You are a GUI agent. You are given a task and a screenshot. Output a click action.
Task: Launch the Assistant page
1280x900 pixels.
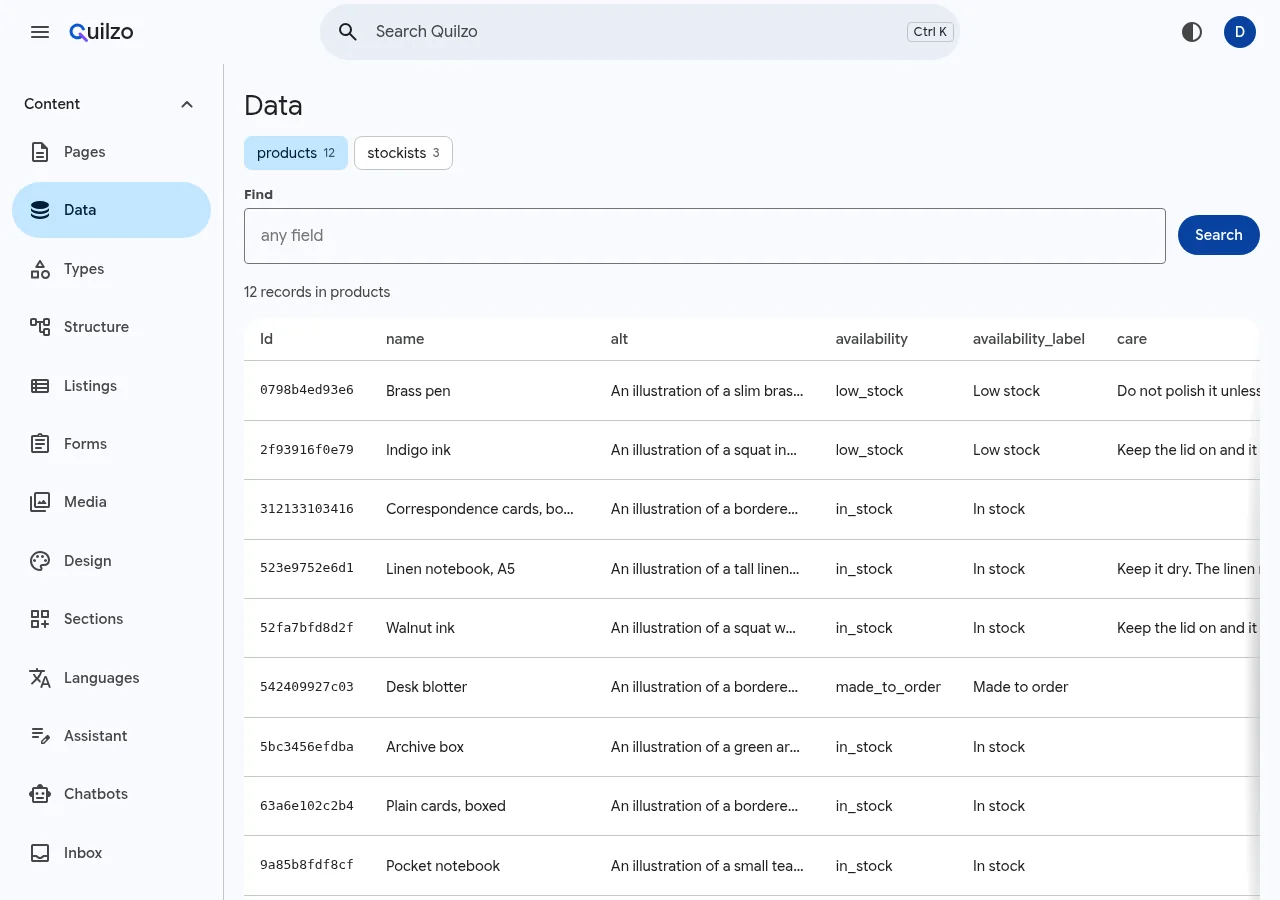click(111, 736)
